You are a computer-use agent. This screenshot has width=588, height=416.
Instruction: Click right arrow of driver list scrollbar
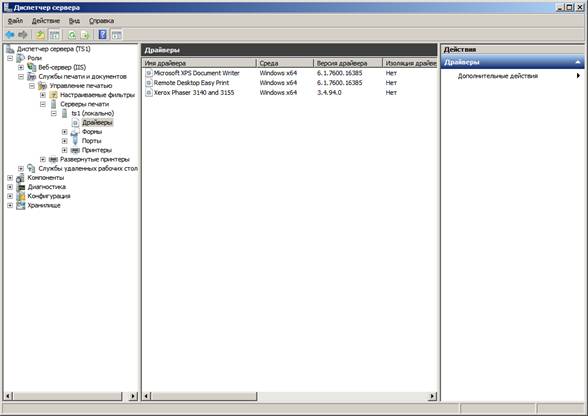(432, 396)
